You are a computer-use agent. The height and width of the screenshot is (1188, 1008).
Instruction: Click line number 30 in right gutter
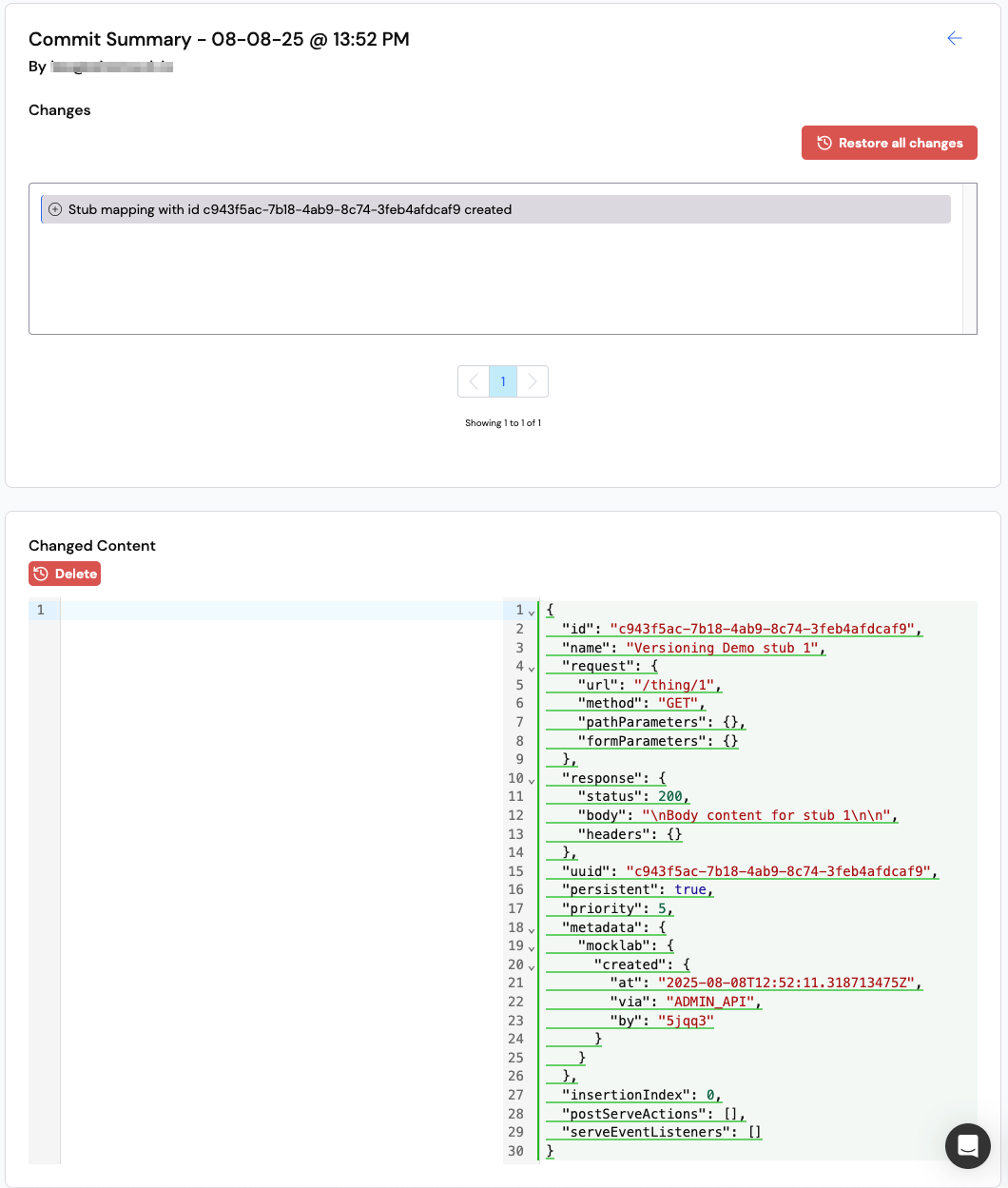[x=515, y=1151]
